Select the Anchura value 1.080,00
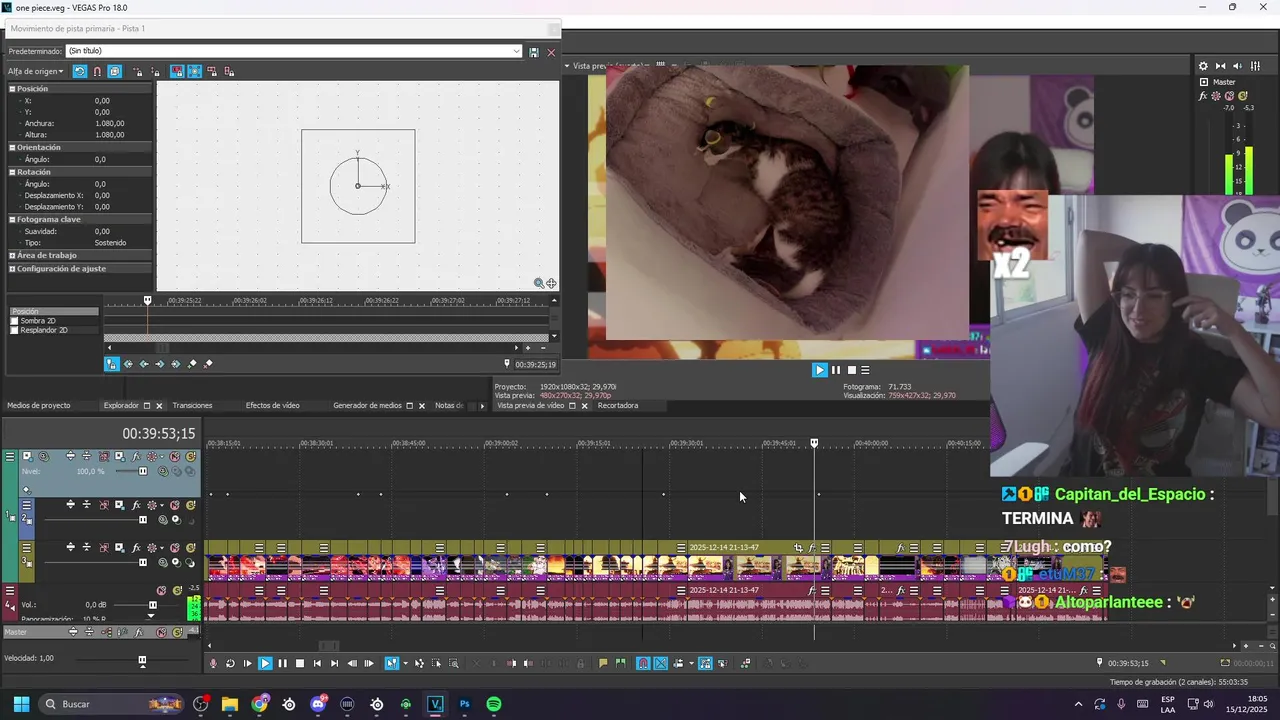 110,123
